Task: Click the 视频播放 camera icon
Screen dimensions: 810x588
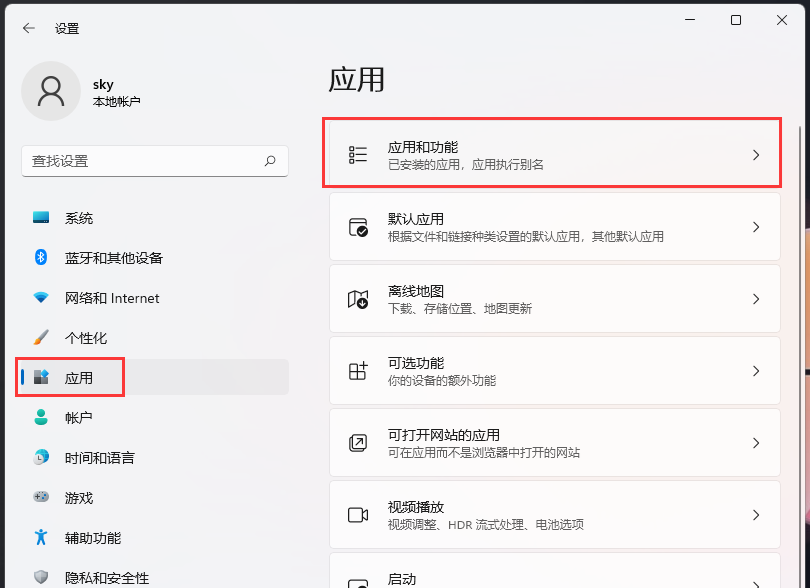Action: 358,515
